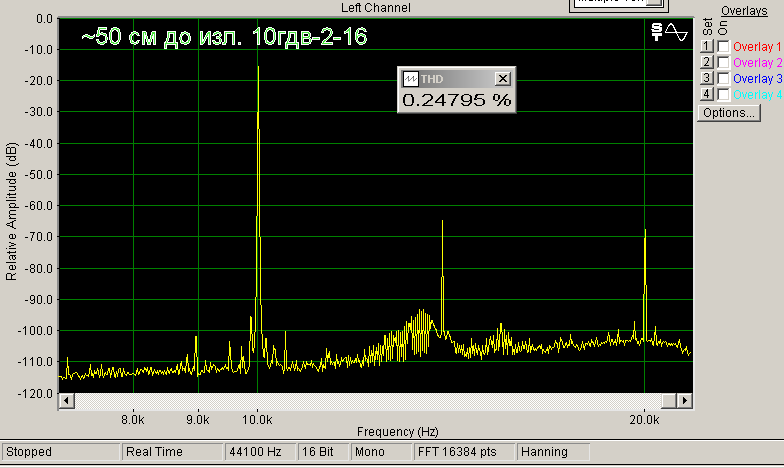This screenshot has height=468, width=784.
Task: Click the -120.0 amplitude axis label
Action: (x=35, y=394)
